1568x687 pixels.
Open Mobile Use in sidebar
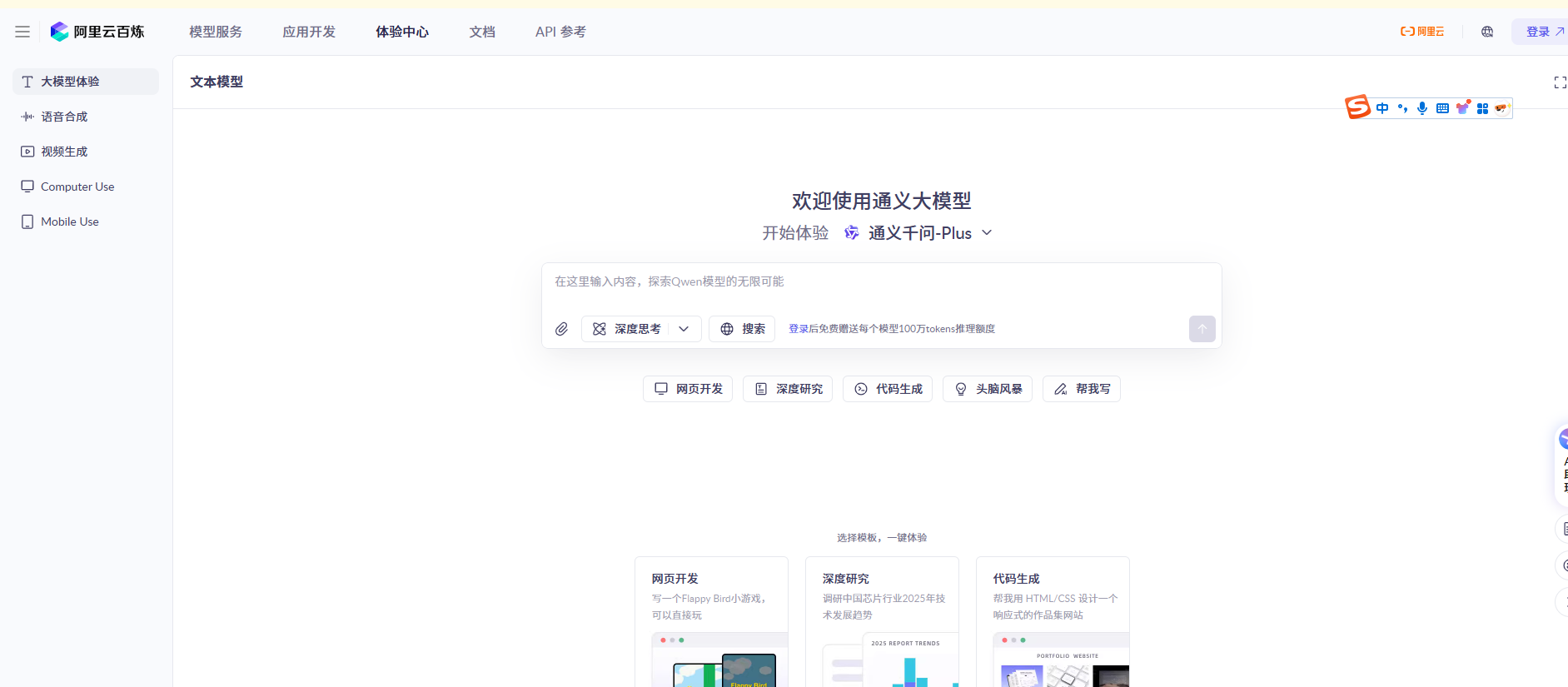(86, 222)
